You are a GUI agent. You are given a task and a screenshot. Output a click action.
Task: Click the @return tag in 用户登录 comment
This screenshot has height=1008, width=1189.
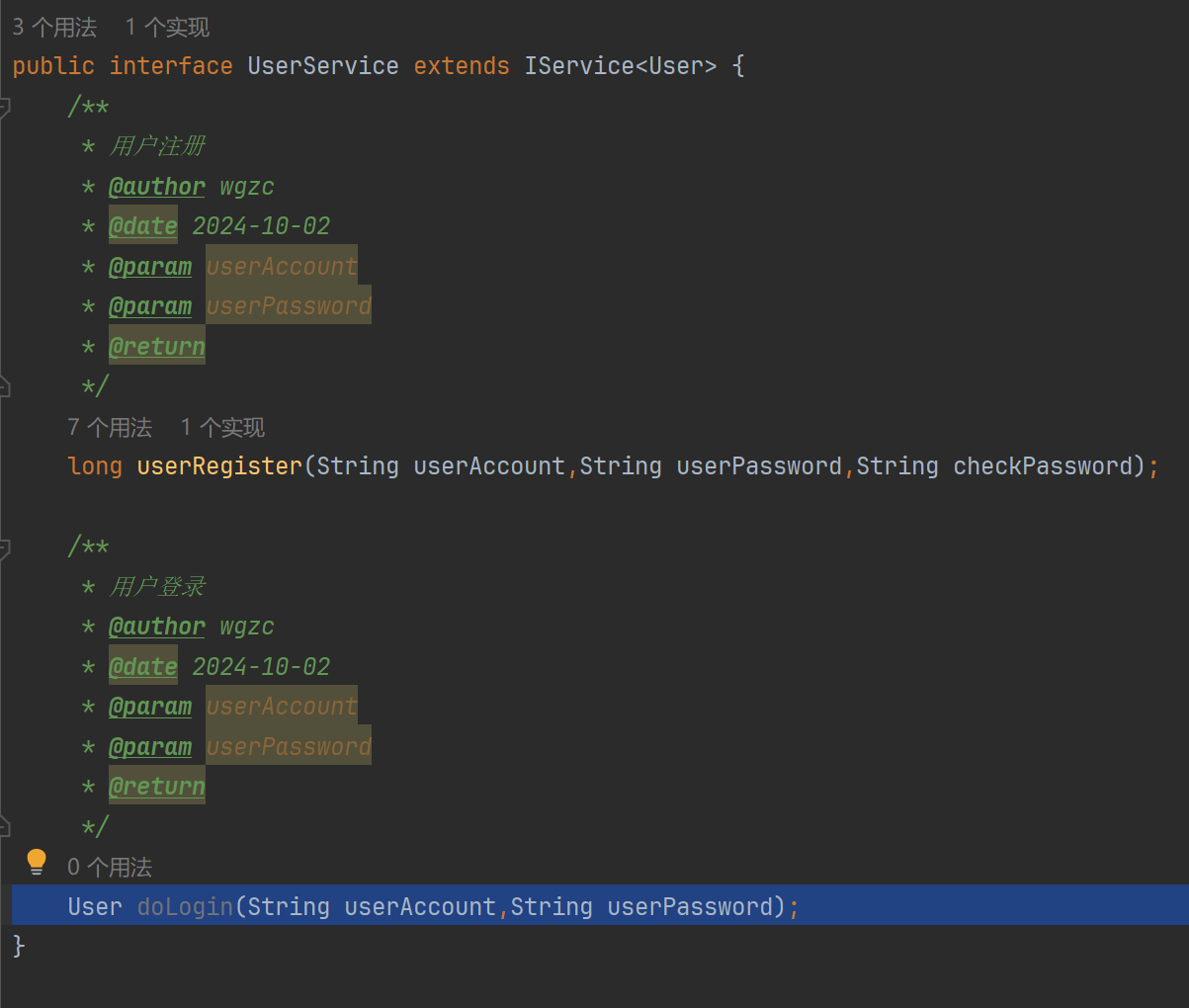pos(157,787)
